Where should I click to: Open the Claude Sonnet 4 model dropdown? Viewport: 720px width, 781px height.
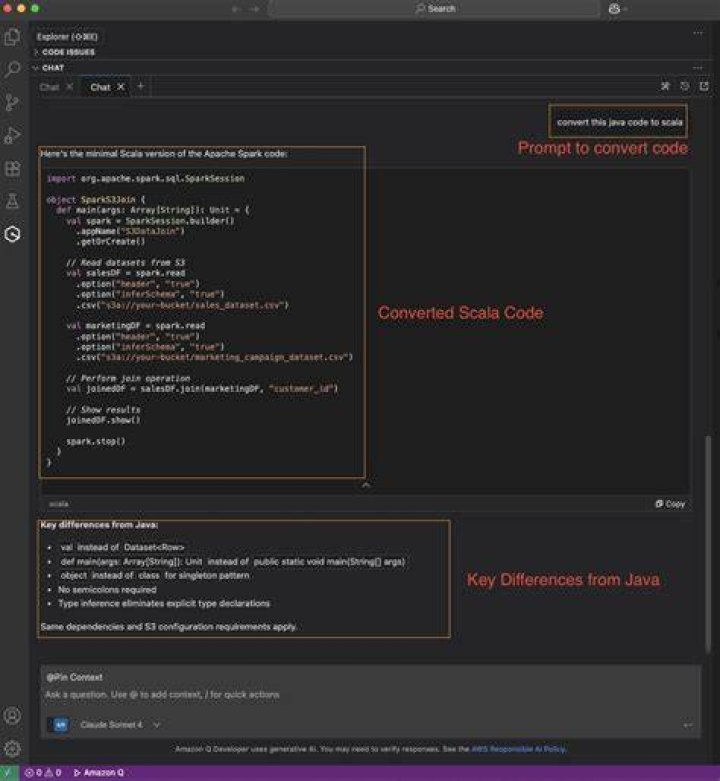[x=120, y=725]
